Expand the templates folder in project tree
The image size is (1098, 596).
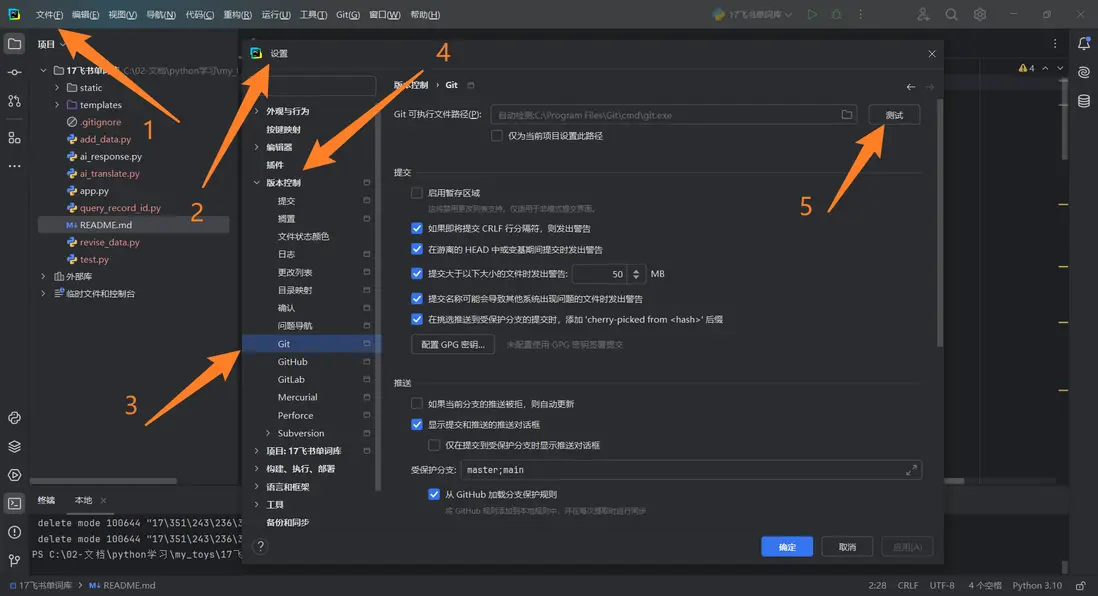(x=57, y=104)
